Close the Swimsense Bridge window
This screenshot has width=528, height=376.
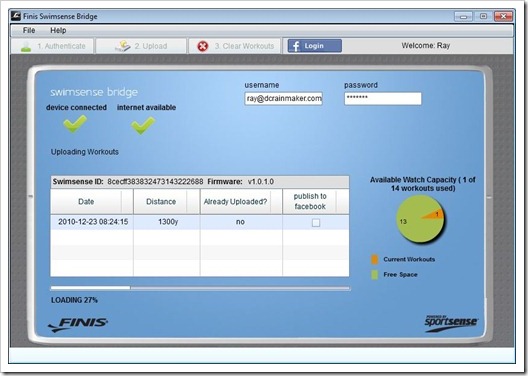click(503, 16)
